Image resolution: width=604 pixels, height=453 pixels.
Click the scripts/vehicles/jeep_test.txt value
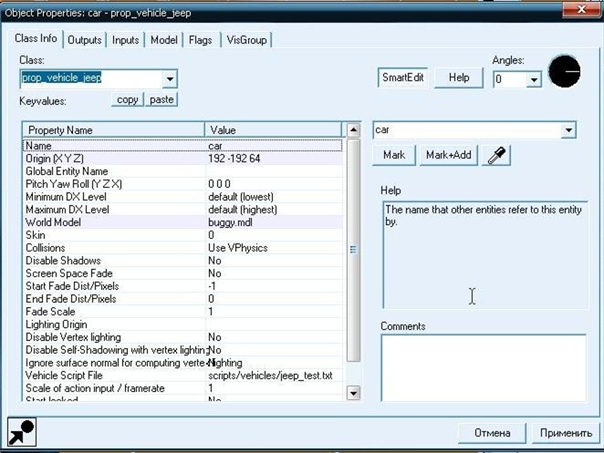coord(270,375)
